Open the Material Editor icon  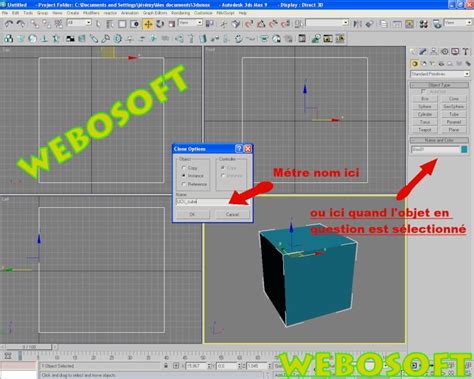(424, 24)
